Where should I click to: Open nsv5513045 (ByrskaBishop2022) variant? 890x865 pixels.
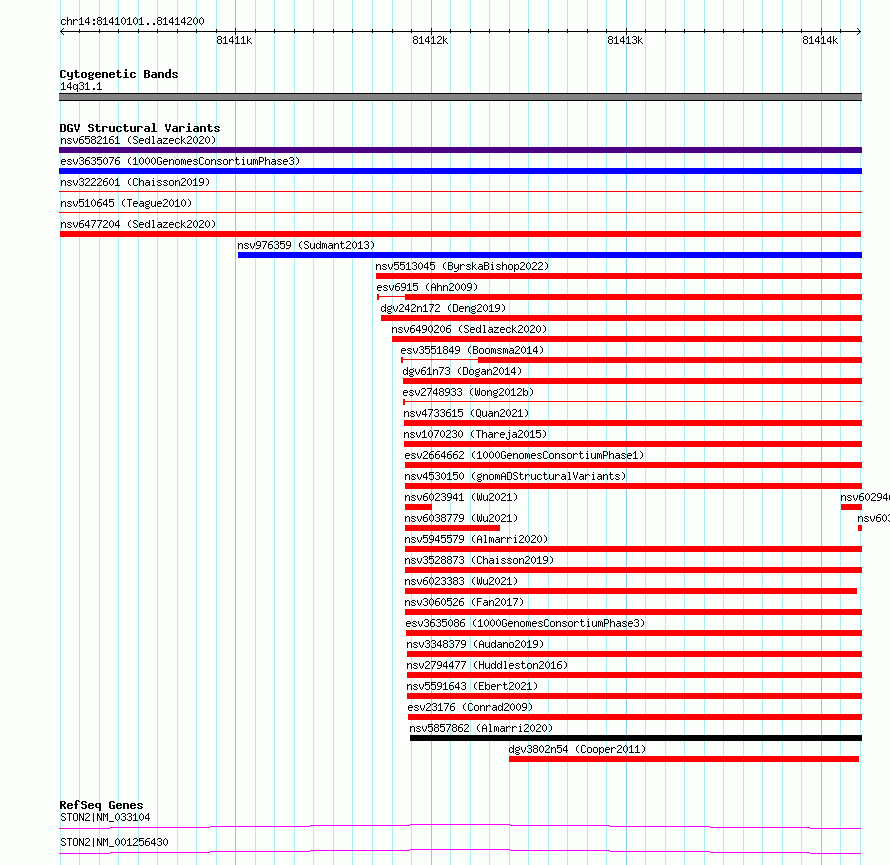(x=462, y=266)
